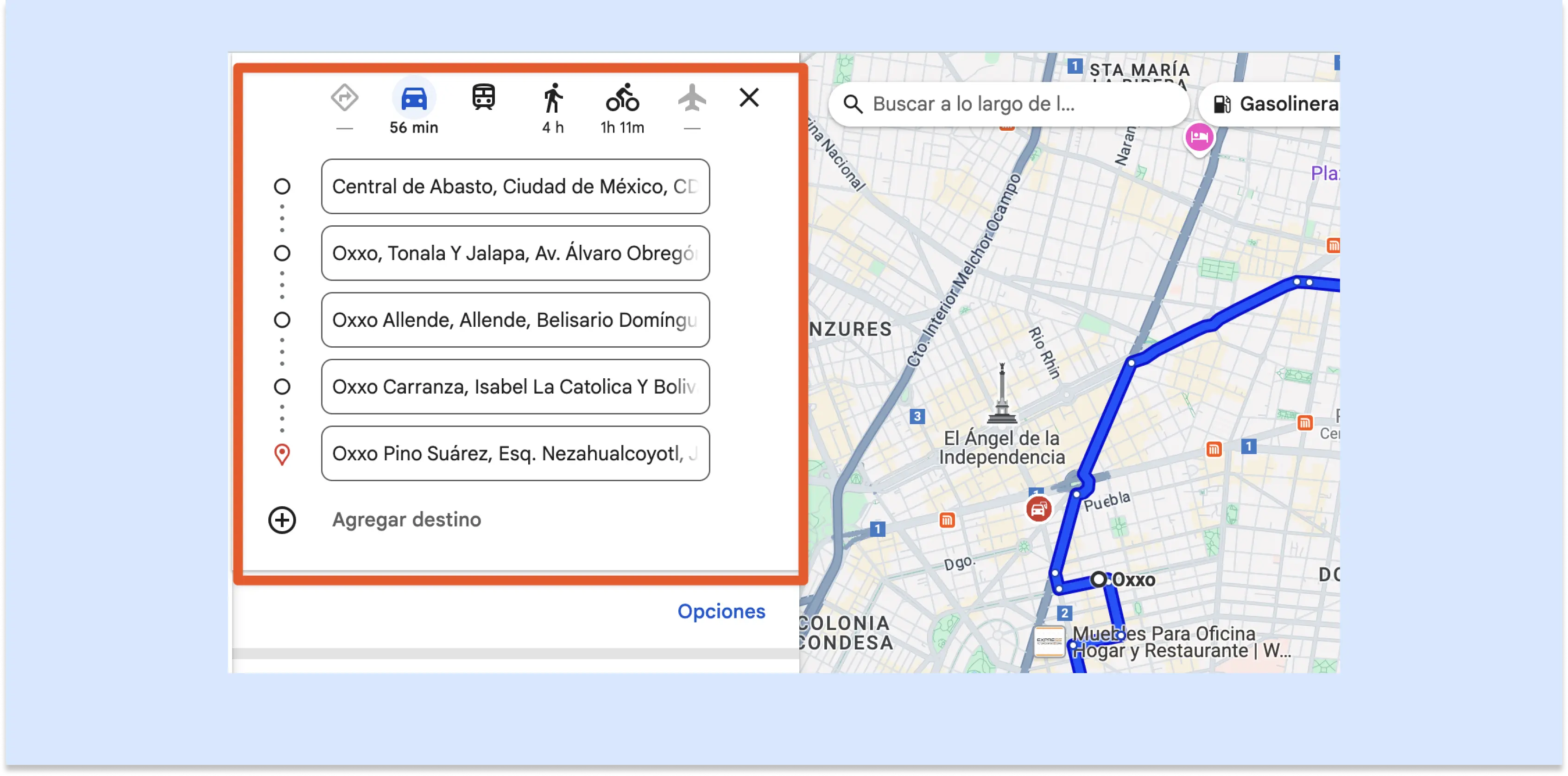Click the plus icon to add destination
This screenshot has height=776, width=1568.
click(x=282, y=520)
